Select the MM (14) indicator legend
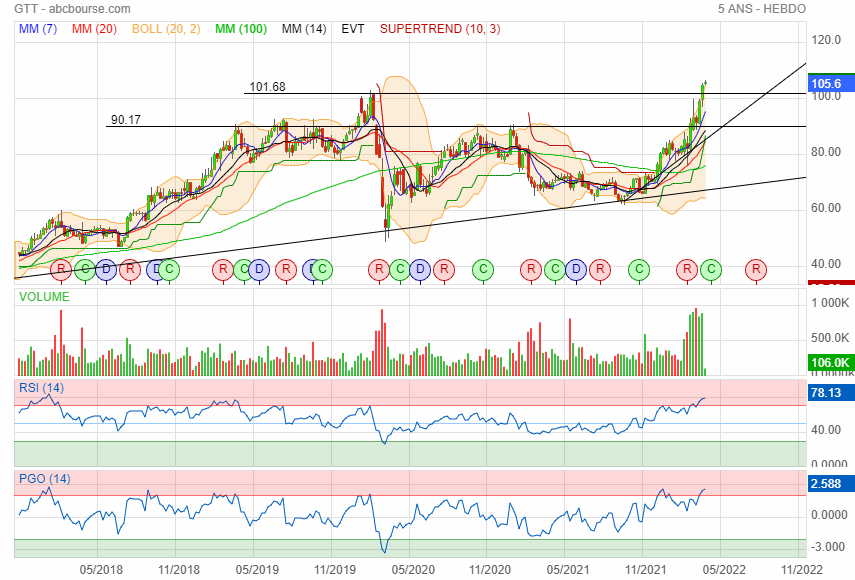This screenshot has height=580, width=855. click(x=304, y=29)
